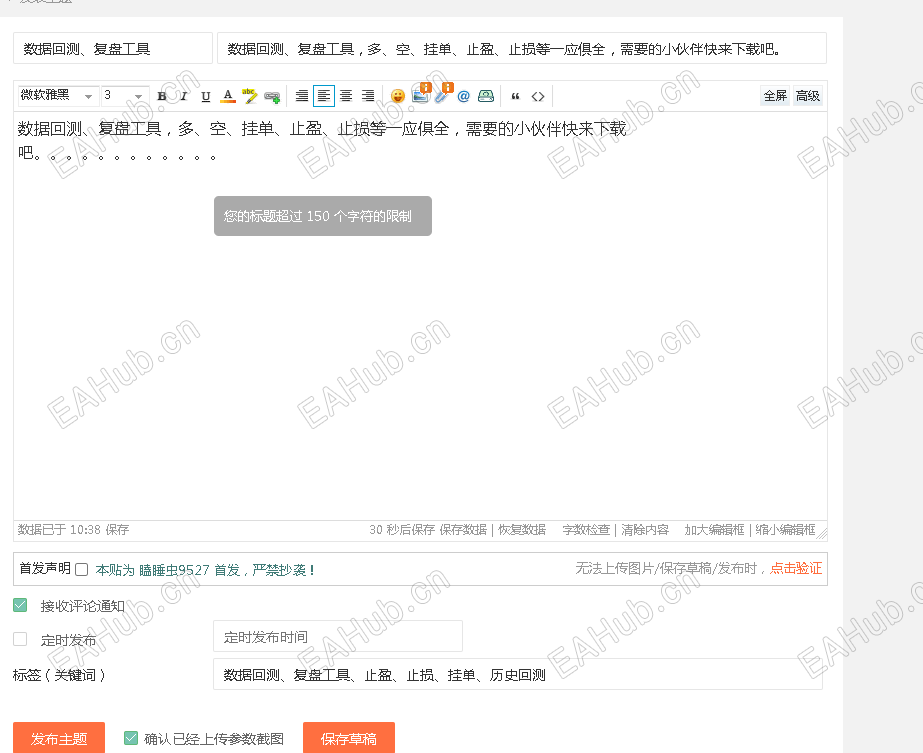
Task: Enlarge editor with 加大编辑框
Action: point(715,530)
